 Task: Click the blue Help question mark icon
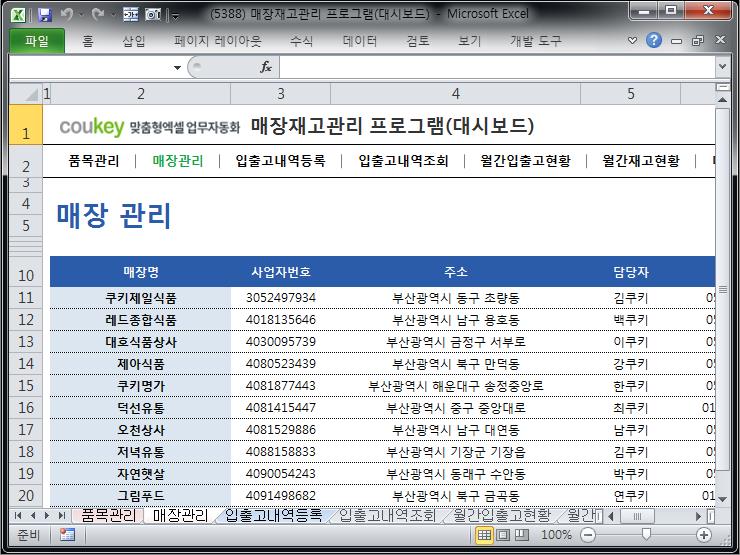tap(654, 41)
